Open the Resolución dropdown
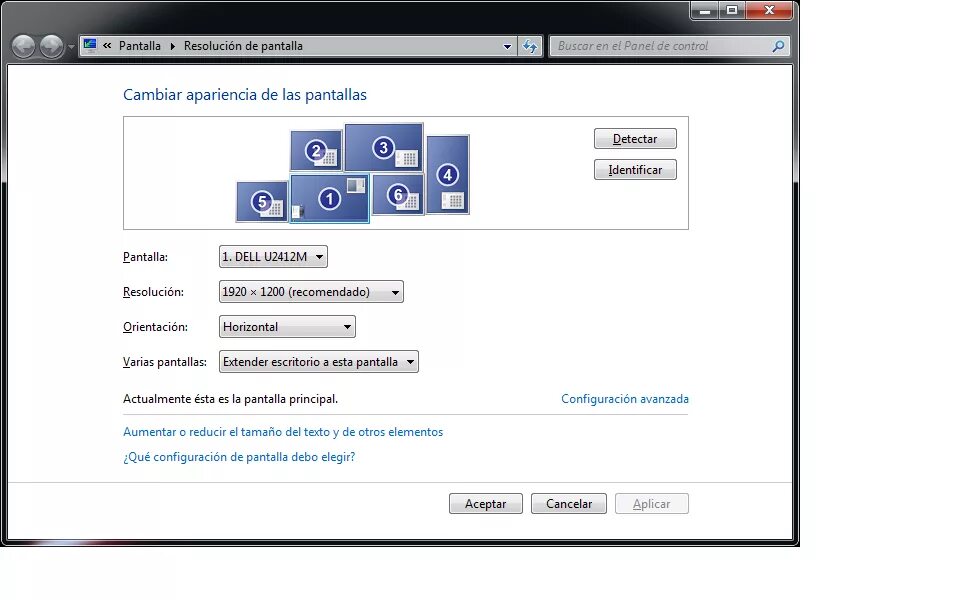960x600 pixels. 311,291
